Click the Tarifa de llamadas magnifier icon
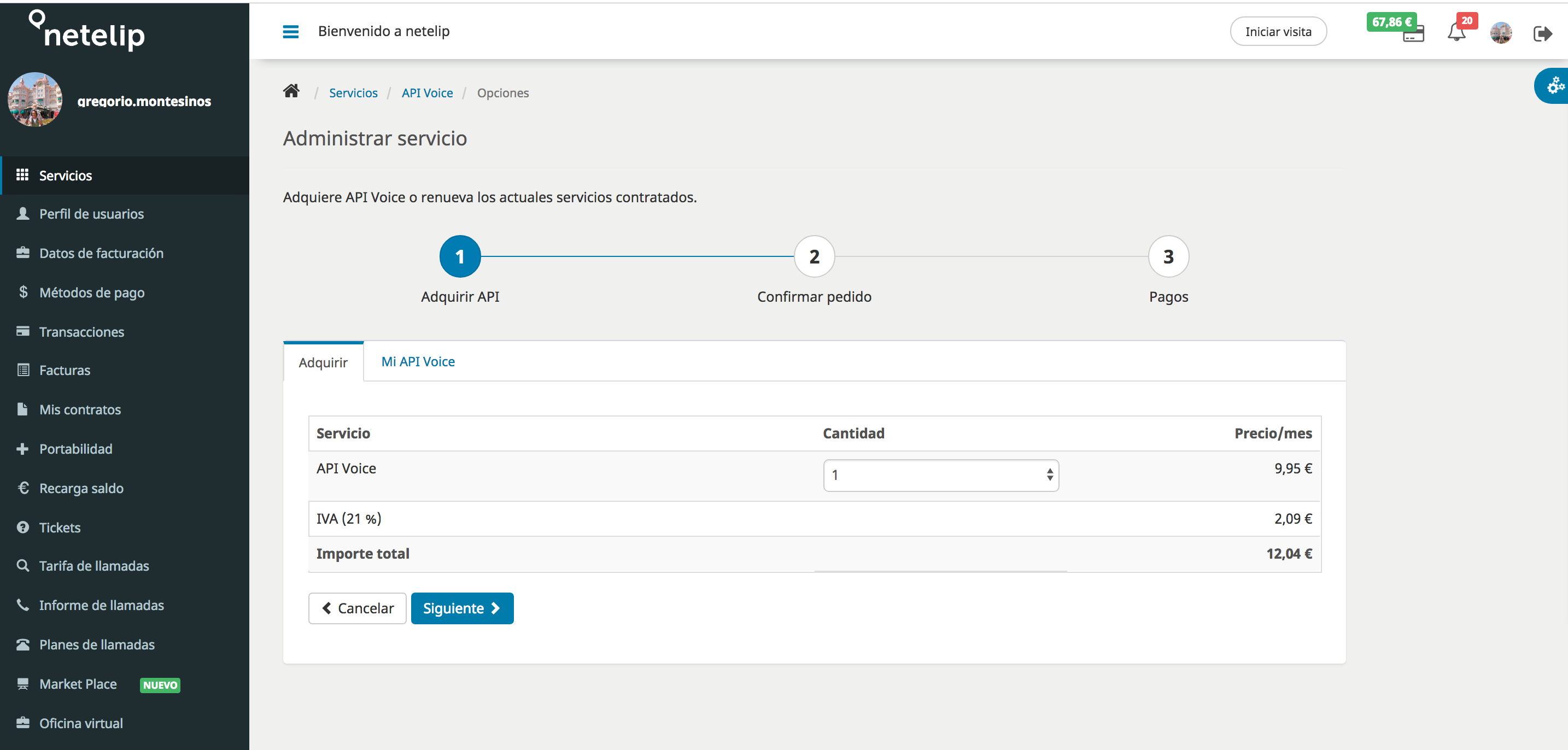 pyautogui.click(x=22, y=566)
